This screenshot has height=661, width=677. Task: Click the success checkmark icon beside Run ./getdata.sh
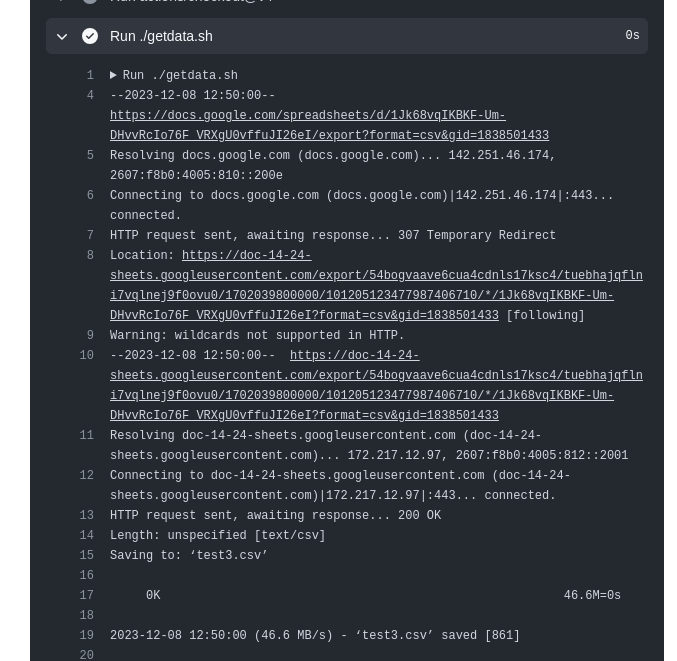point(90,36)
